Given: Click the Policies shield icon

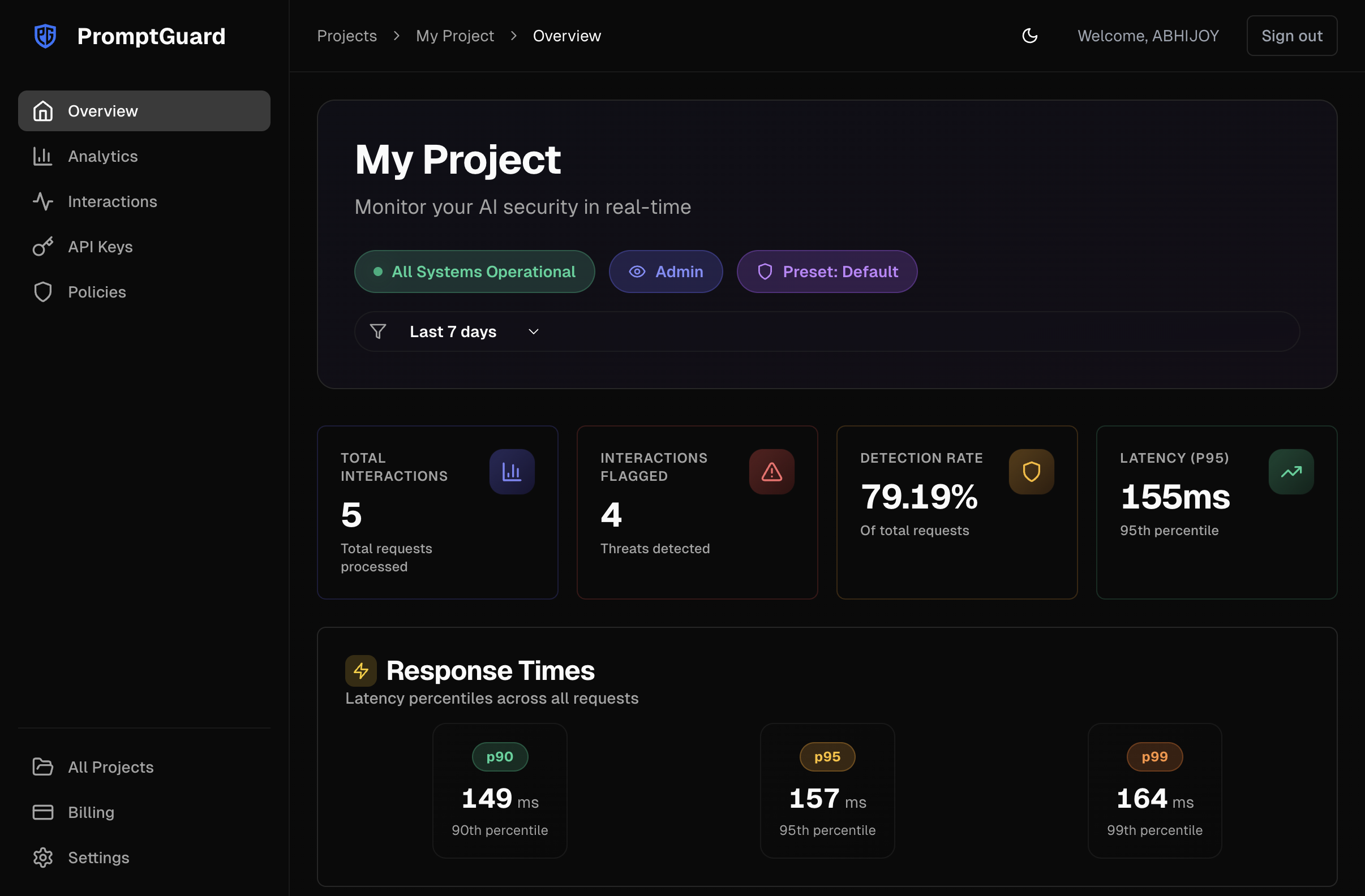Looking at the screenshot, I should pyautogui.click(x=43, y=292).
